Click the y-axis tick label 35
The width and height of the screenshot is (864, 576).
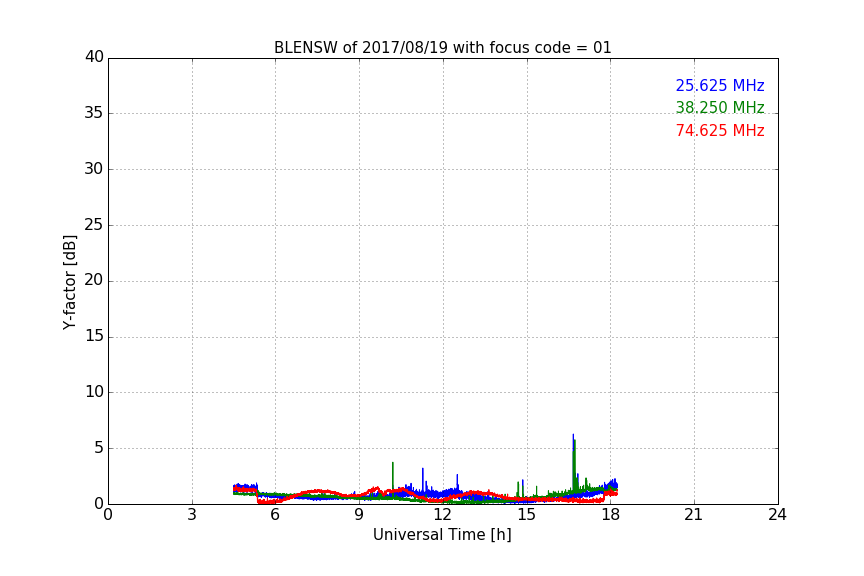click(x=94, y=113)
